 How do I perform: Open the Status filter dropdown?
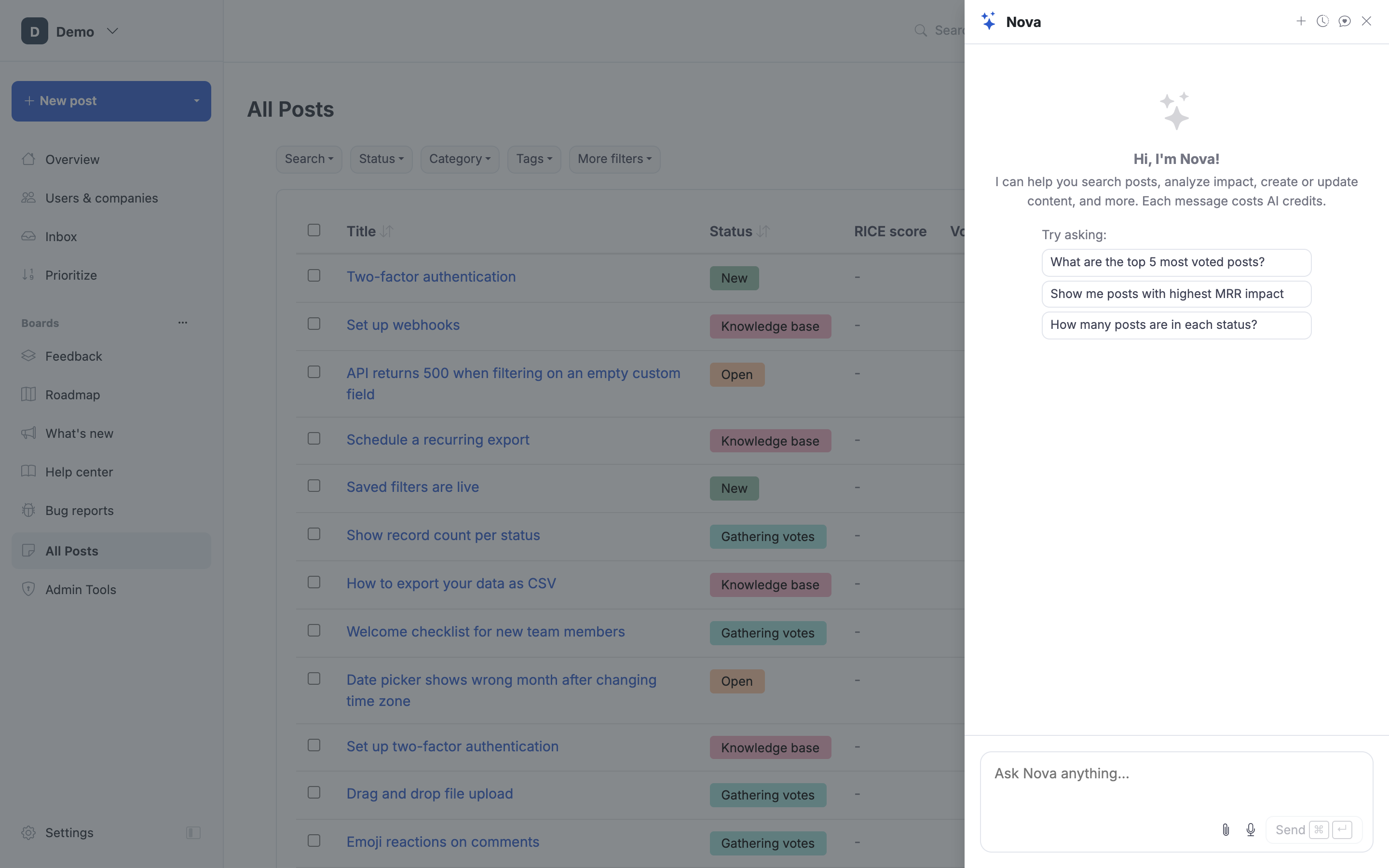pos(381,159)
